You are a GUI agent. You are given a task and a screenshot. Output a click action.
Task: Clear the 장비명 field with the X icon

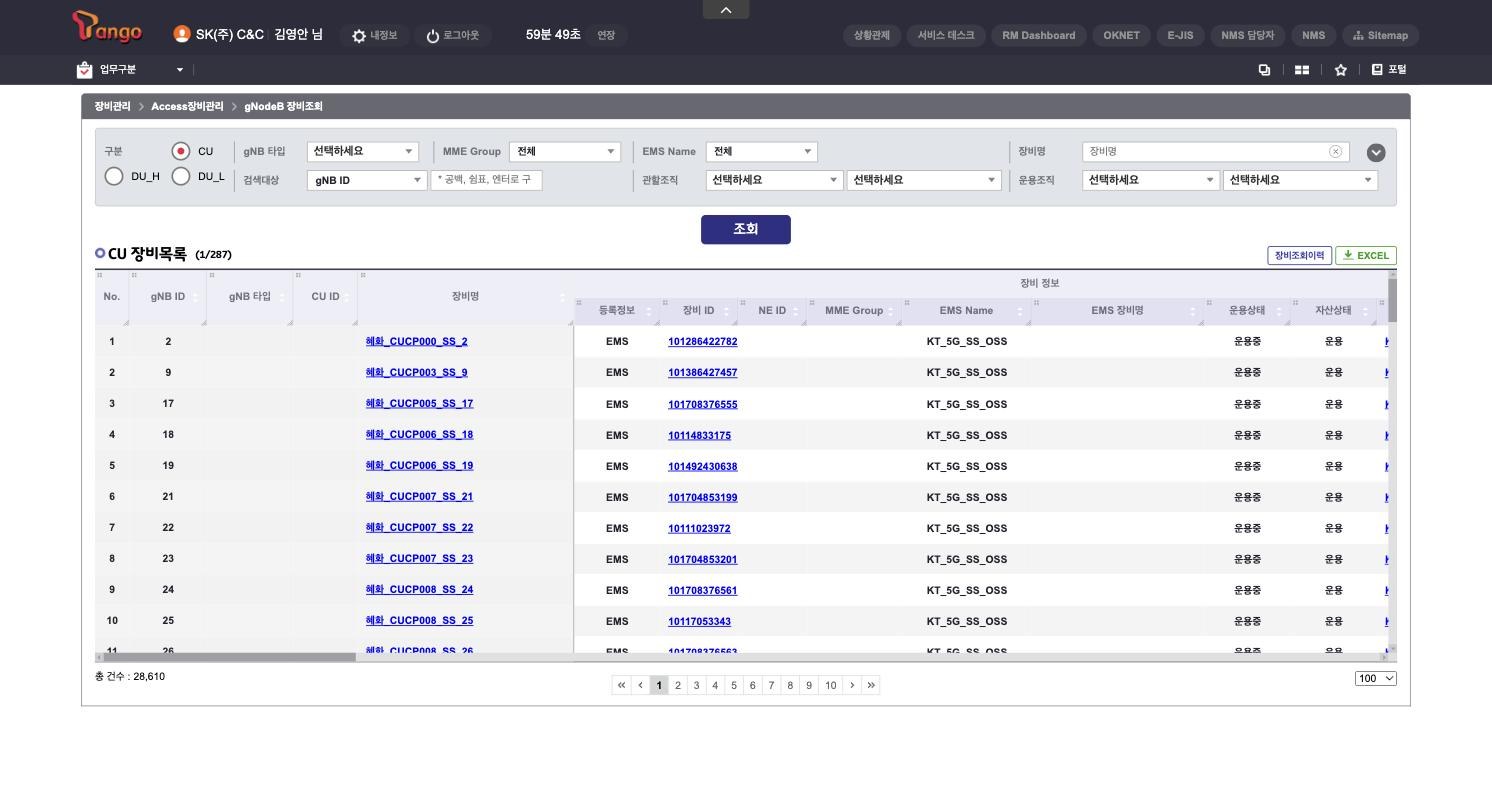[x=1335, y=151]
